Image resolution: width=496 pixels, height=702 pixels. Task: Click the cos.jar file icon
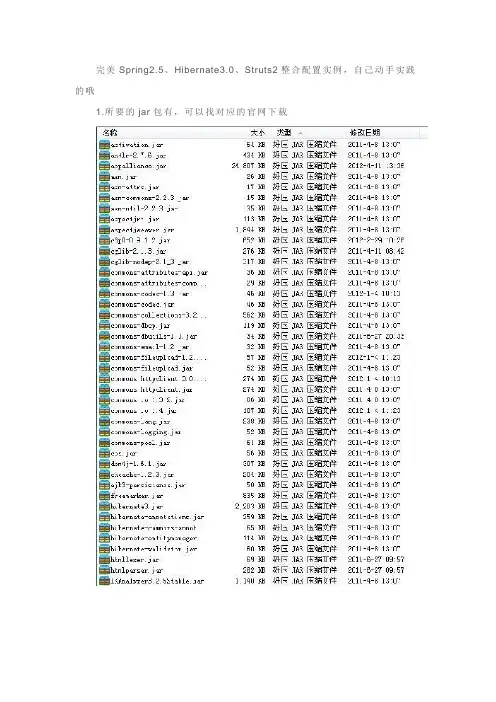point(104,453)
